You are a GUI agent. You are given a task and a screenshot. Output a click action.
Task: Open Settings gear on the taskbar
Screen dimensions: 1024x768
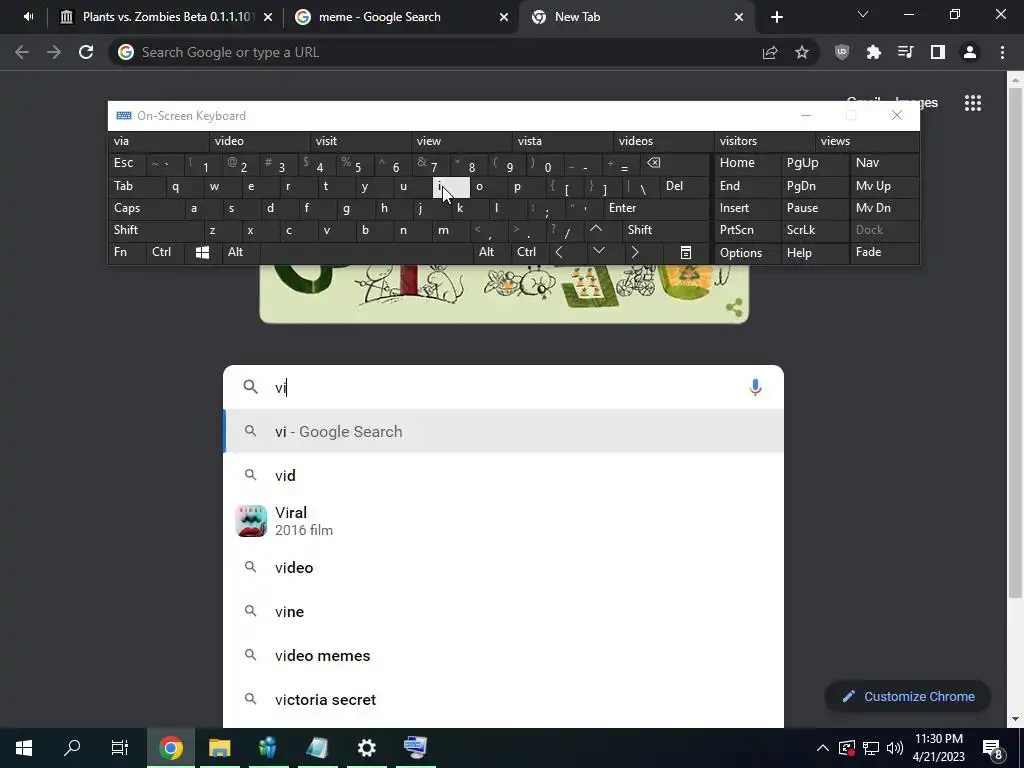pos(366,748)
